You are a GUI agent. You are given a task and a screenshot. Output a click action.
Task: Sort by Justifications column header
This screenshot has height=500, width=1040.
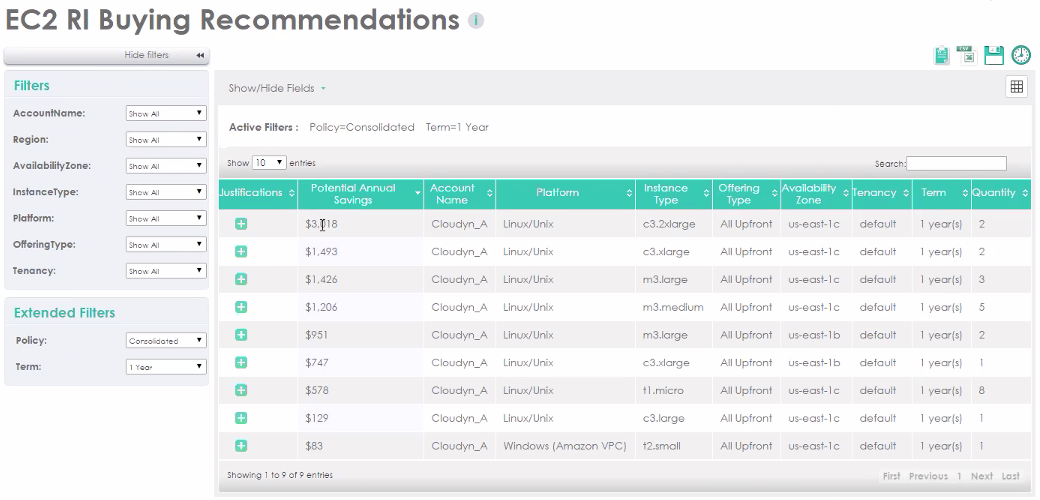click(x=257, y=194)
